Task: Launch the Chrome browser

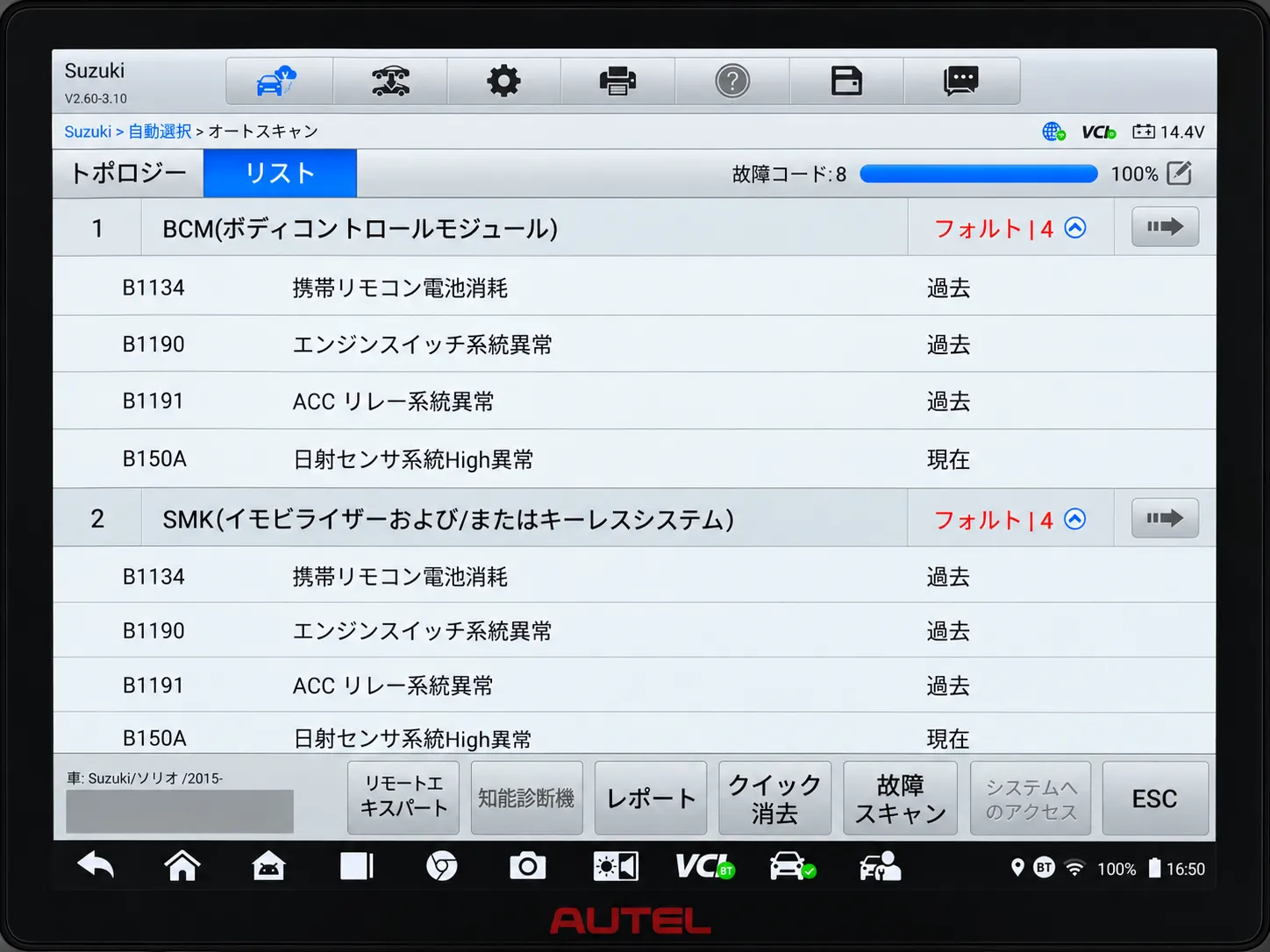Action: pos(441,867)
